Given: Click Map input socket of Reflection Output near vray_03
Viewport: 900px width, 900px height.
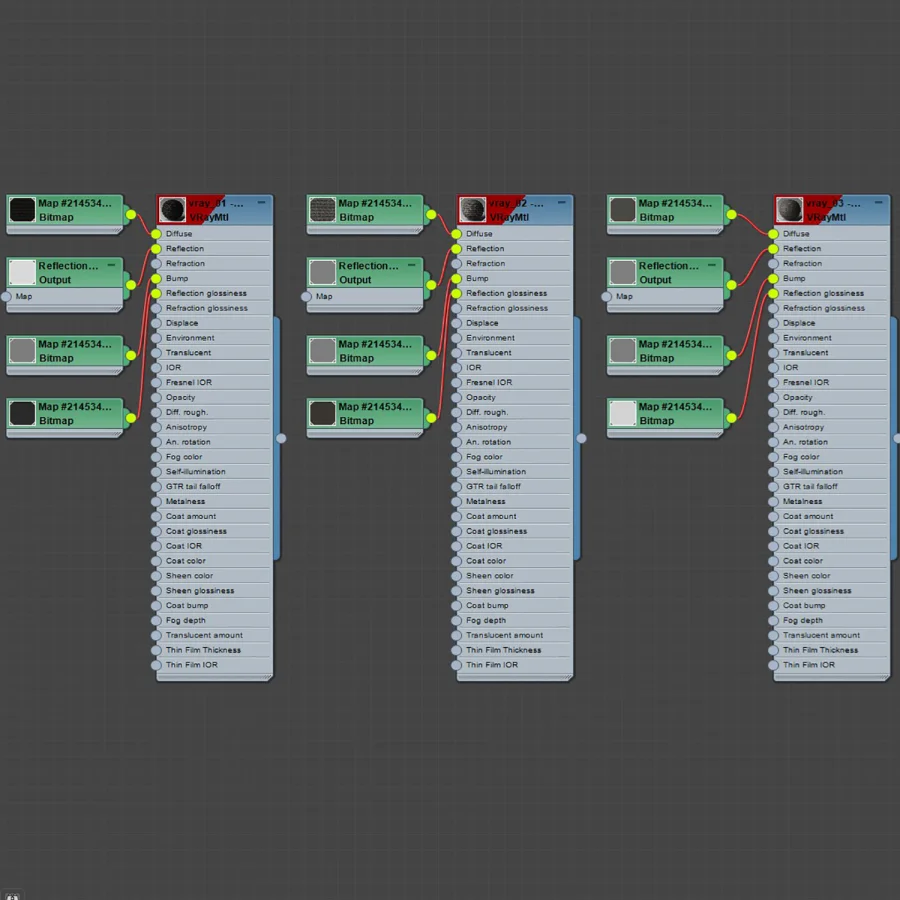Looking at the screenshot, I should tap(607, 297).
